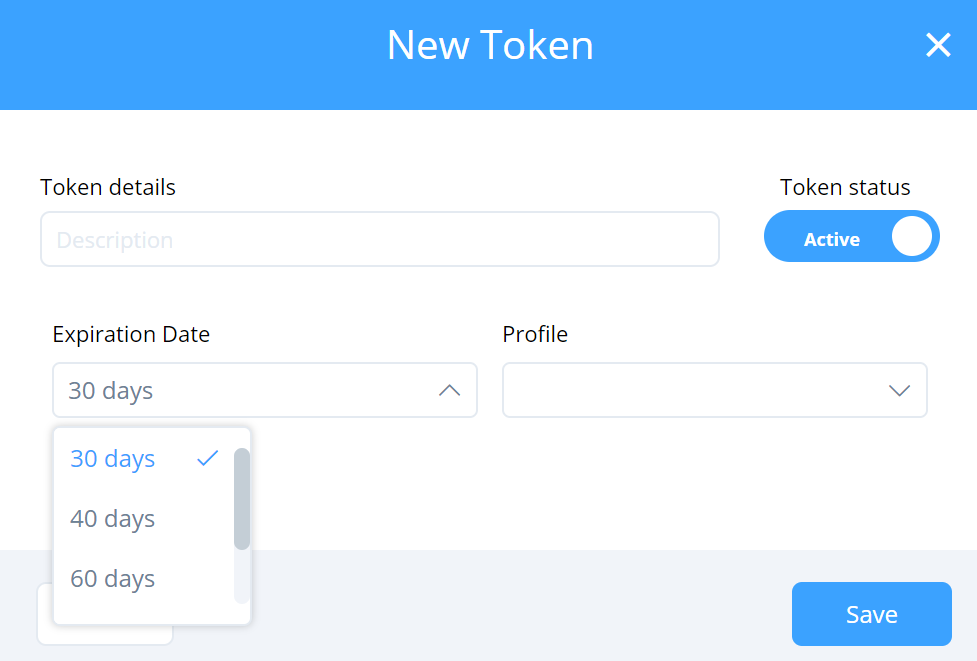Click the white knob on status toggle
The height and width of the screenshot is (661, 977).
pos(911,237)
